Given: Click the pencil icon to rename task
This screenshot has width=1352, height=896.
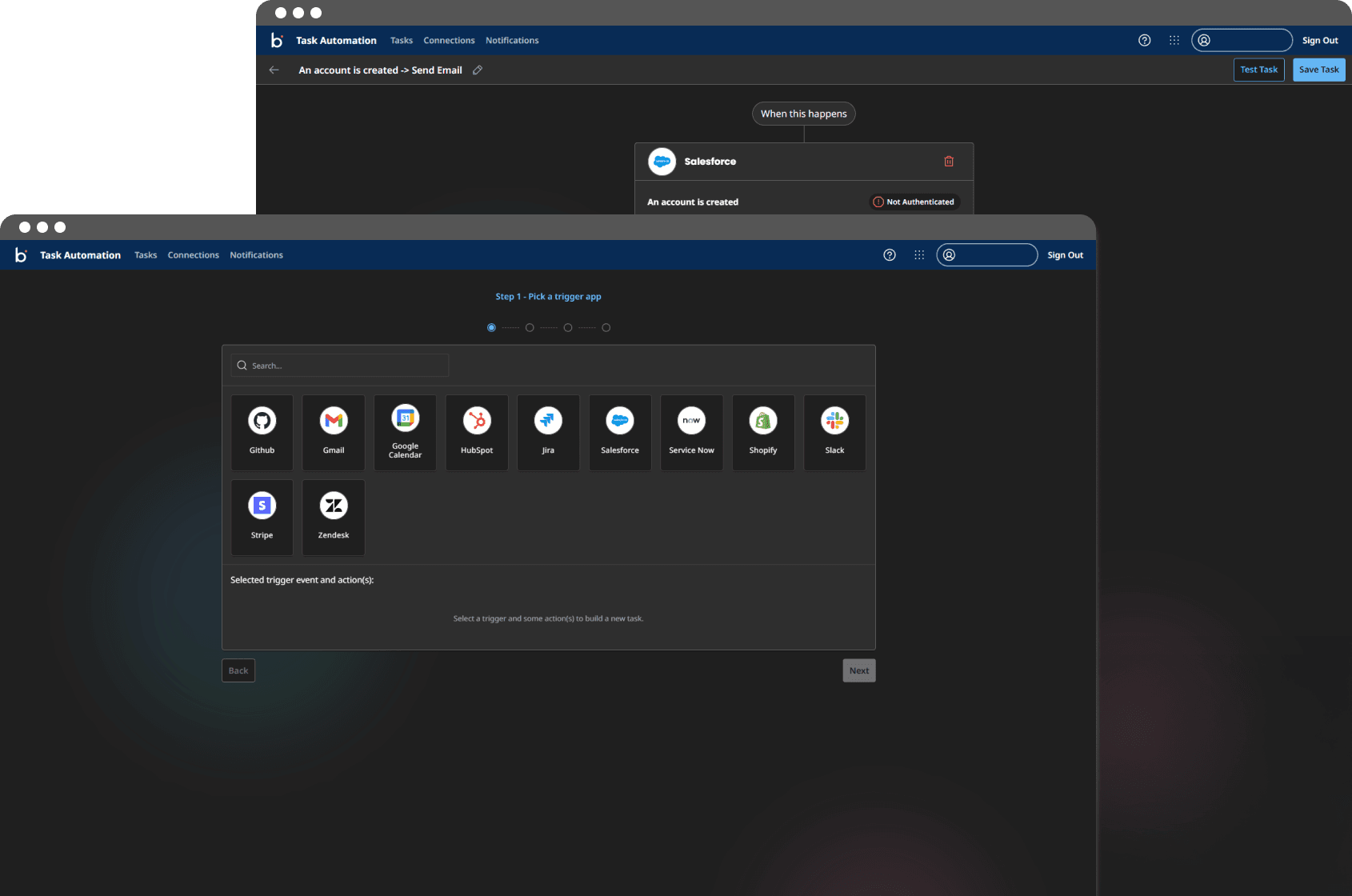Looking at the screenshot, I should [x=478, y=70].
